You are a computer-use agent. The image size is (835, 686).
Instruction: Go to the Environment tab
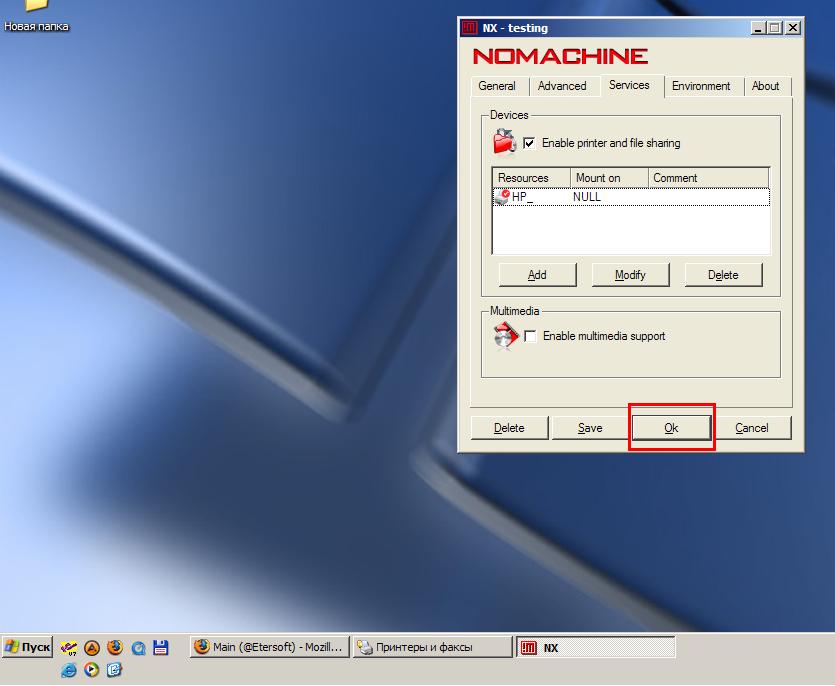point(701,86)
